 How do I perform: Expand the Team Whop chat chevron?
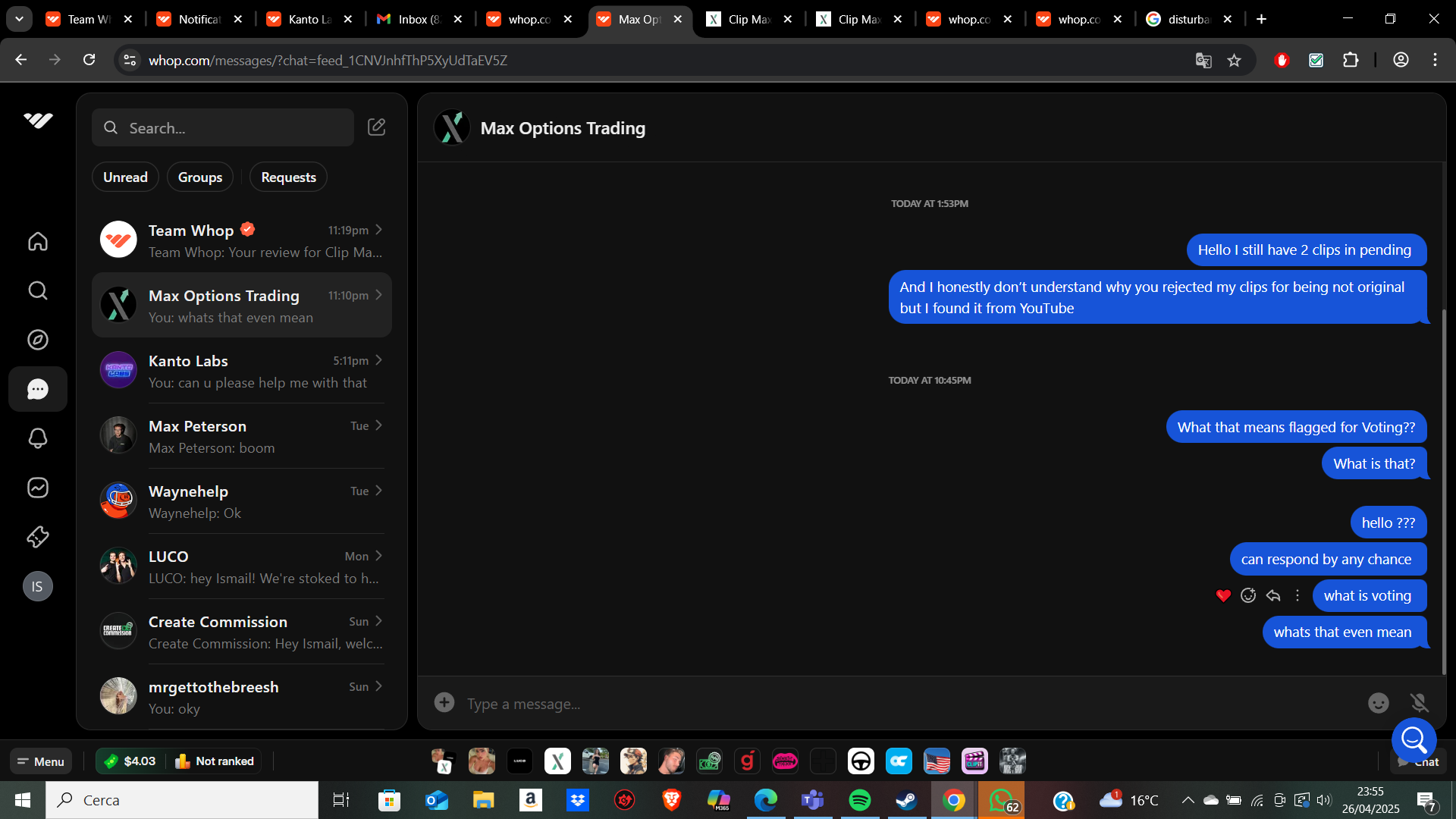pos(379,230)
